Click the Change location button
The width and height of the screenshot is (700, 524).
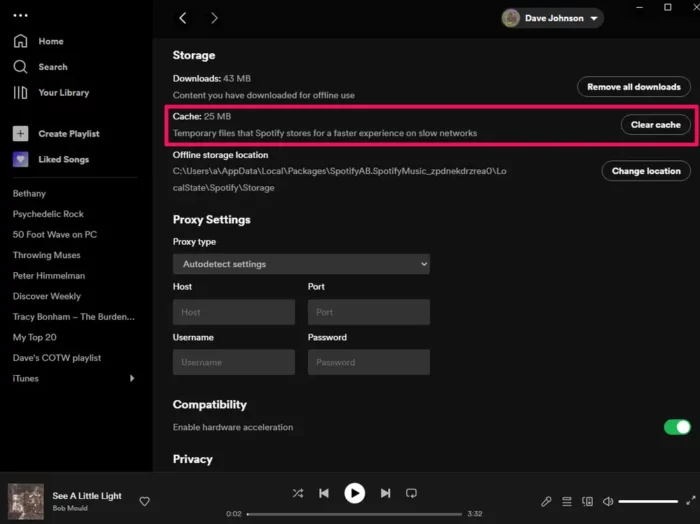[x=646, y=171]
